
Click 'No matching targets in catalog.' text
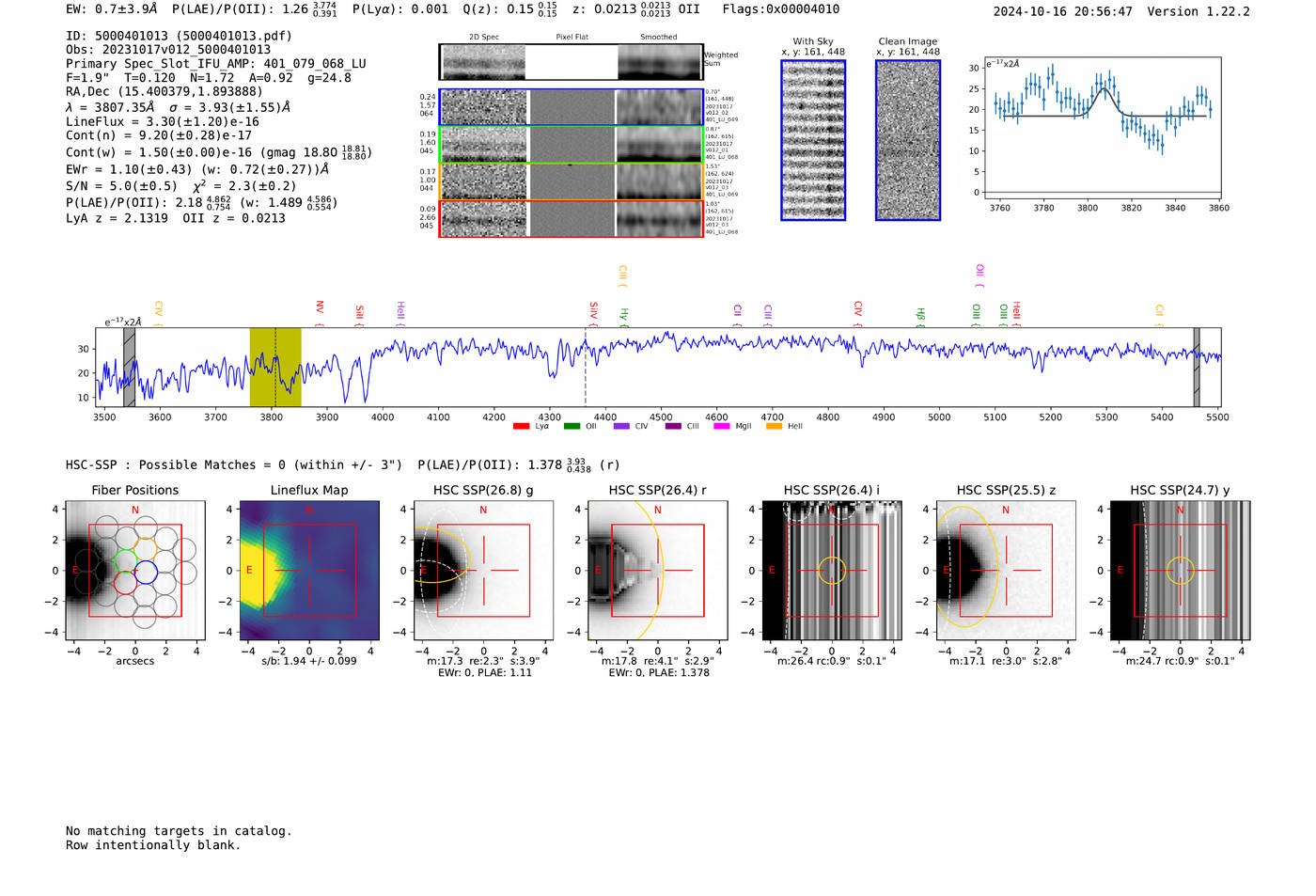click(179, 831)
